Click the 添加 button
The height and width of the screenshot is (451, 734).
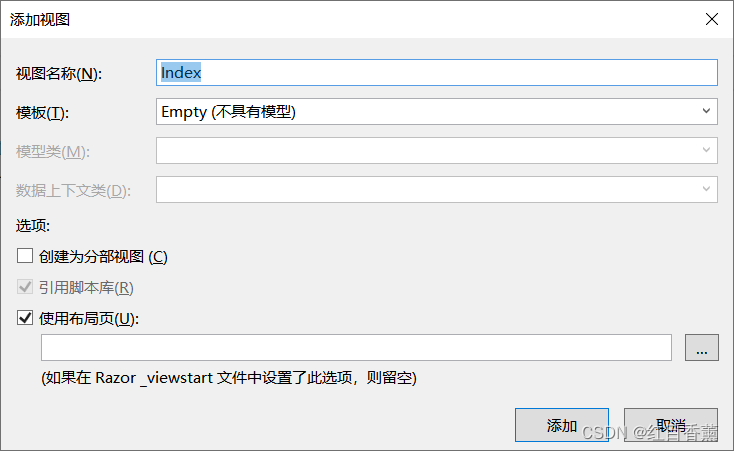(561, 425)
